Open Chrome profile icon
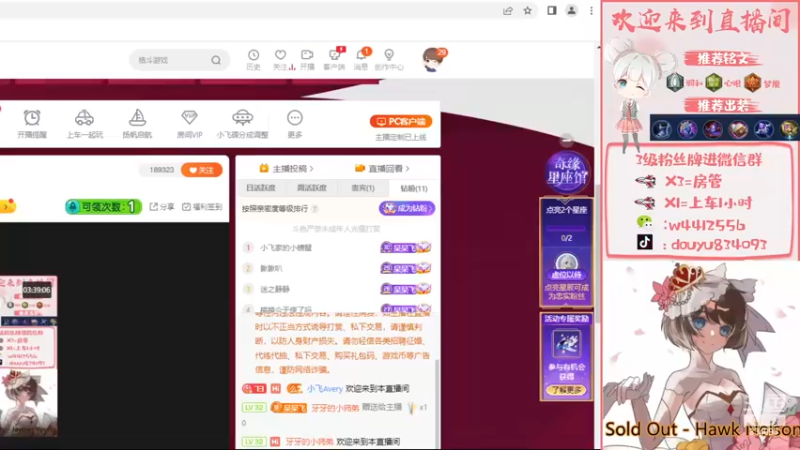 tap(571, 11)
